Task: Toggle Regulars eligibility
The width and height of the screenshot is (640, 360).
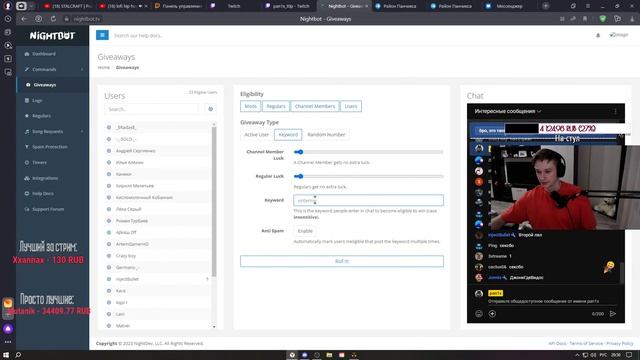Action: (x=276, y=106)
